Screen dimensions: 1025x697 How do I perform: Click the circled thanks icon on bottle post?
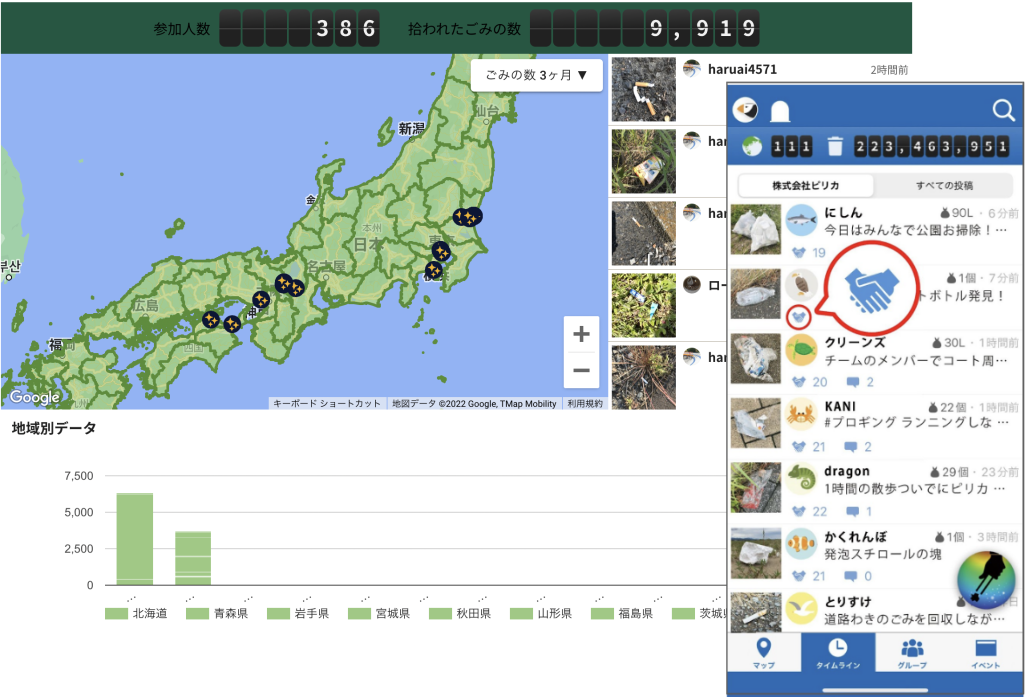[x=798, y=318]
